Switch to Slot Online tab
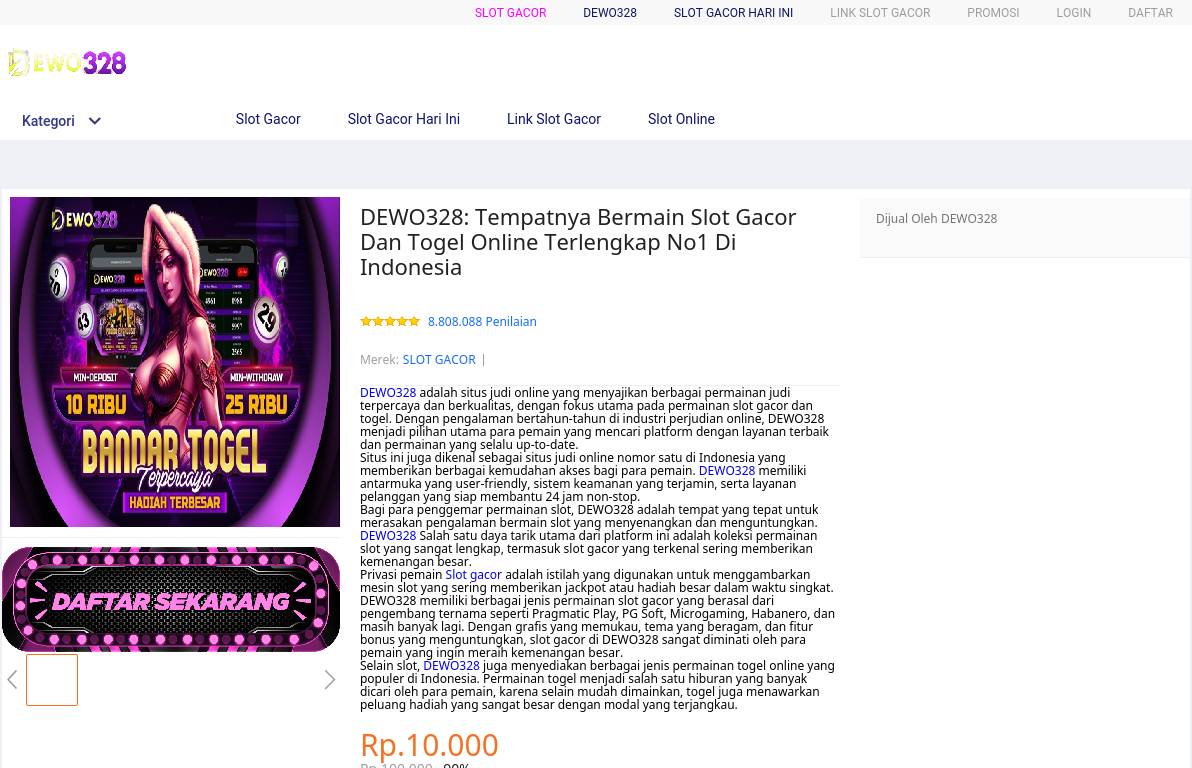This screenshot has height=768, width=1192. [681, 119]
